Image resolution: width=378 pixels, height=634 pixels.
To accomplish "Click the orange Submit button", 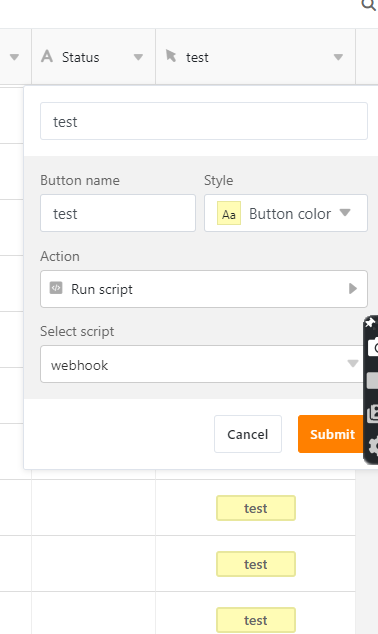I will click(x=332, y=434).
